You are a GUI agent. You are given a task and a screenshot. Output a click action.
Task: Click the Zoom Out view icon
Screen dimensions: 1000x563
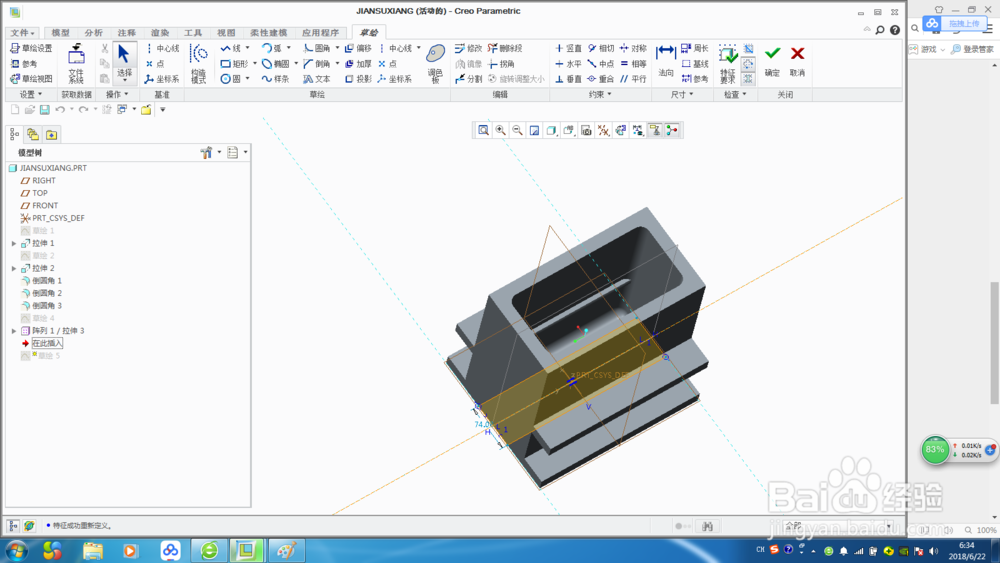tap(518, 131)
